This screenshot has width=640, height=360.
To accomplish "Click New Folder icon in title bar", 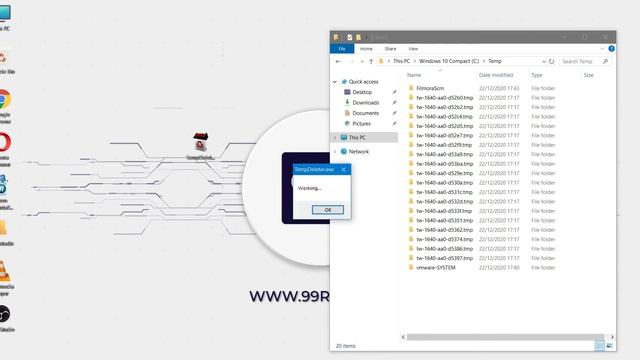I will click(x=358, y=37).
